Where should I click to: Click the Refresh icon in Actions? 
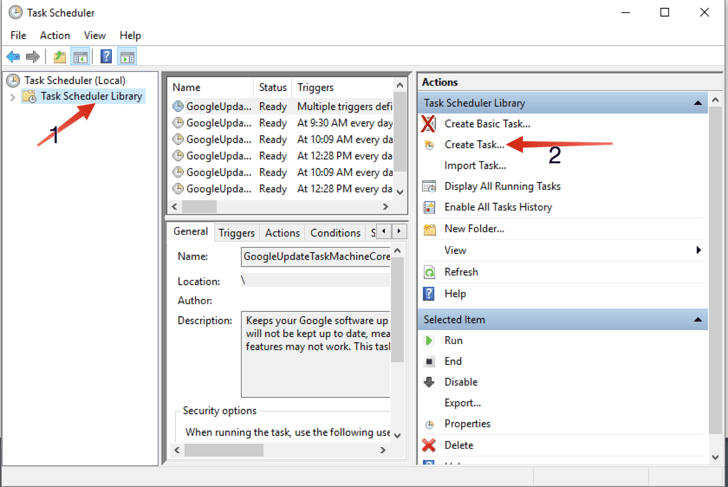429,272
